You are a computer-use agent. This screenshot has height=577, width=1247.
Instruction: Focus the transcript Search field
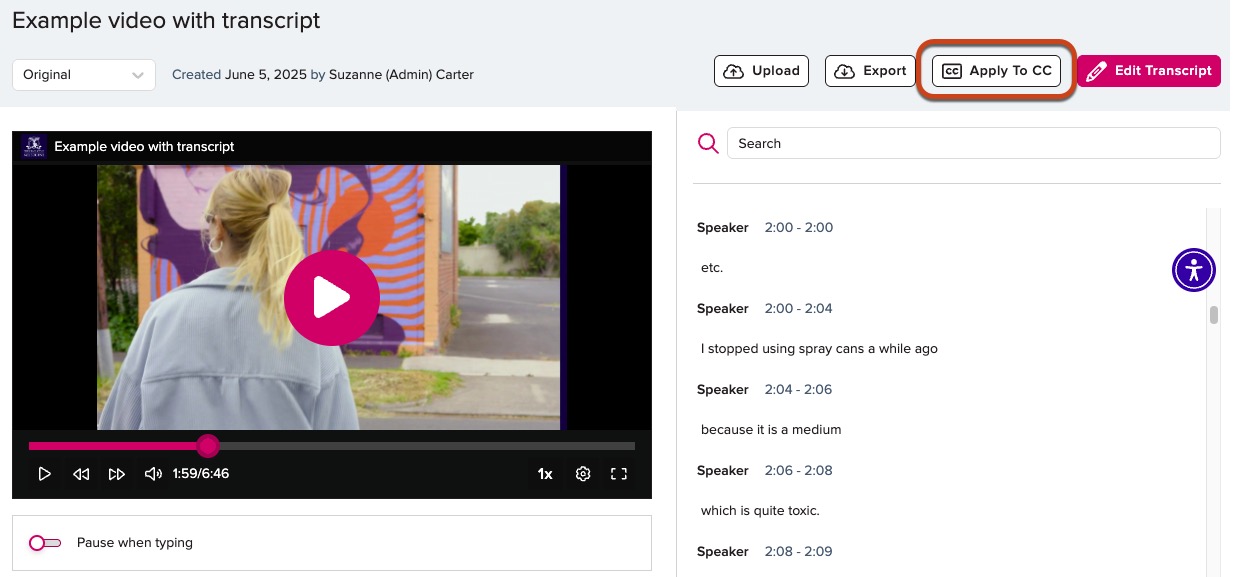(973, 143)
